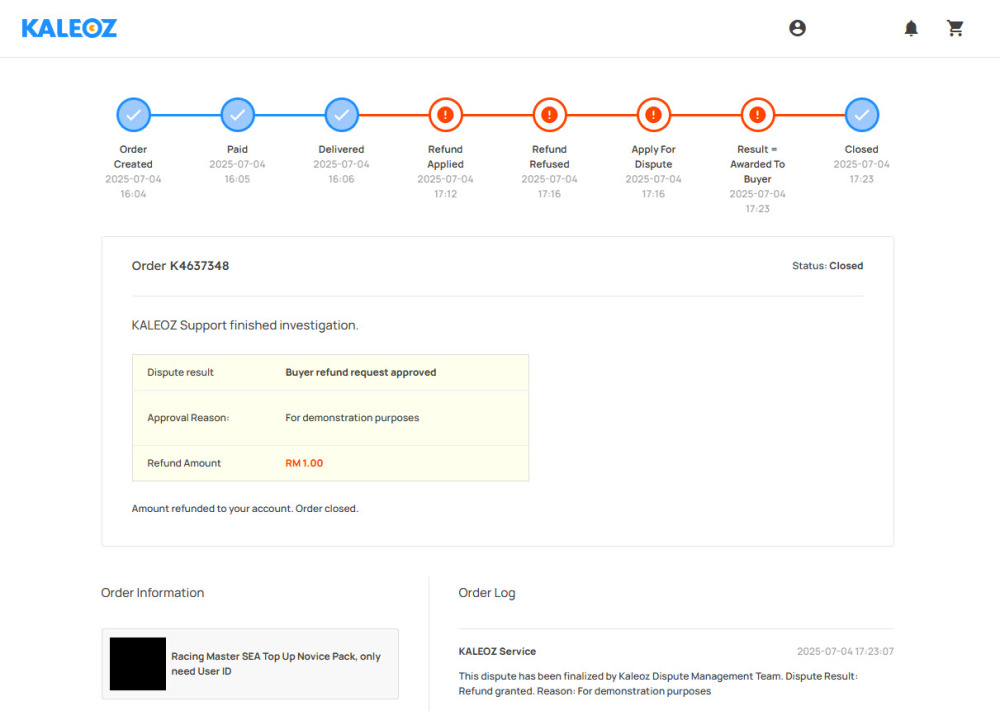
Task: Click the Refund Applied time 17:12
Action: [445, 194]
